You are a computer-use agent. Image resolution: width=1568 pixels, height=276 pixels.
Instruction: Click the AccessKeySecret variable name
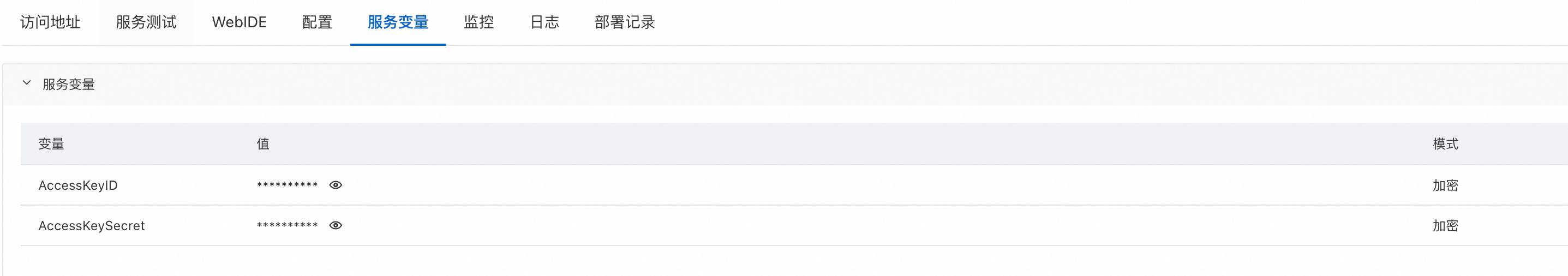[x=91, y=226]
